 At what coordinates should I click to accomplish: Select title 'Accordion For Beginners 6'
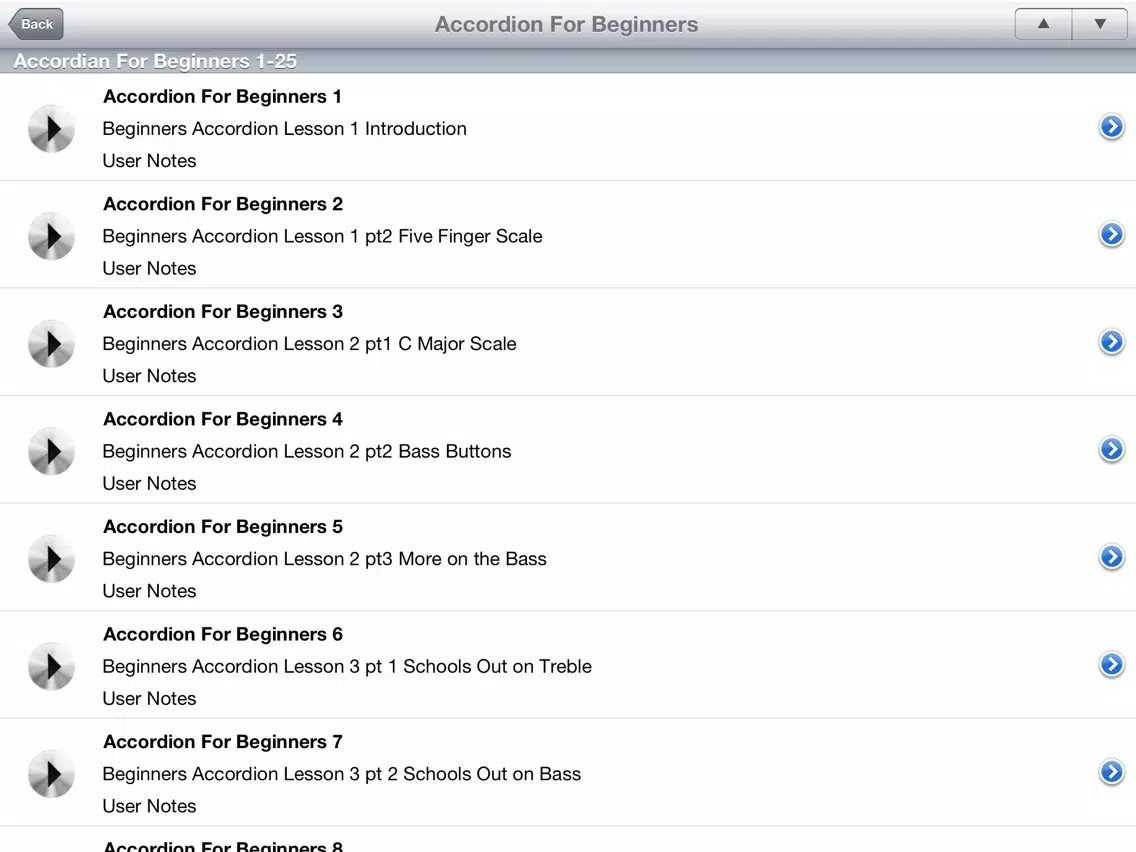(x=222, y=635)
